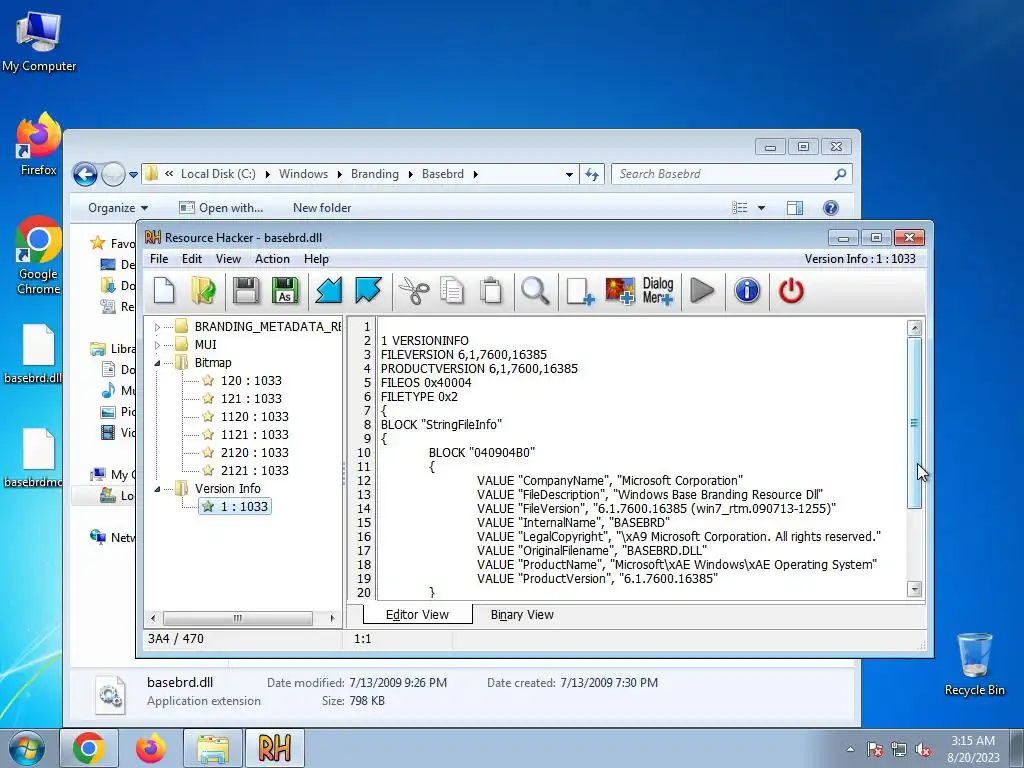Click the Add image resource icon
The width and height of the screenshot is (1024, 768).
tap(620, 291)
